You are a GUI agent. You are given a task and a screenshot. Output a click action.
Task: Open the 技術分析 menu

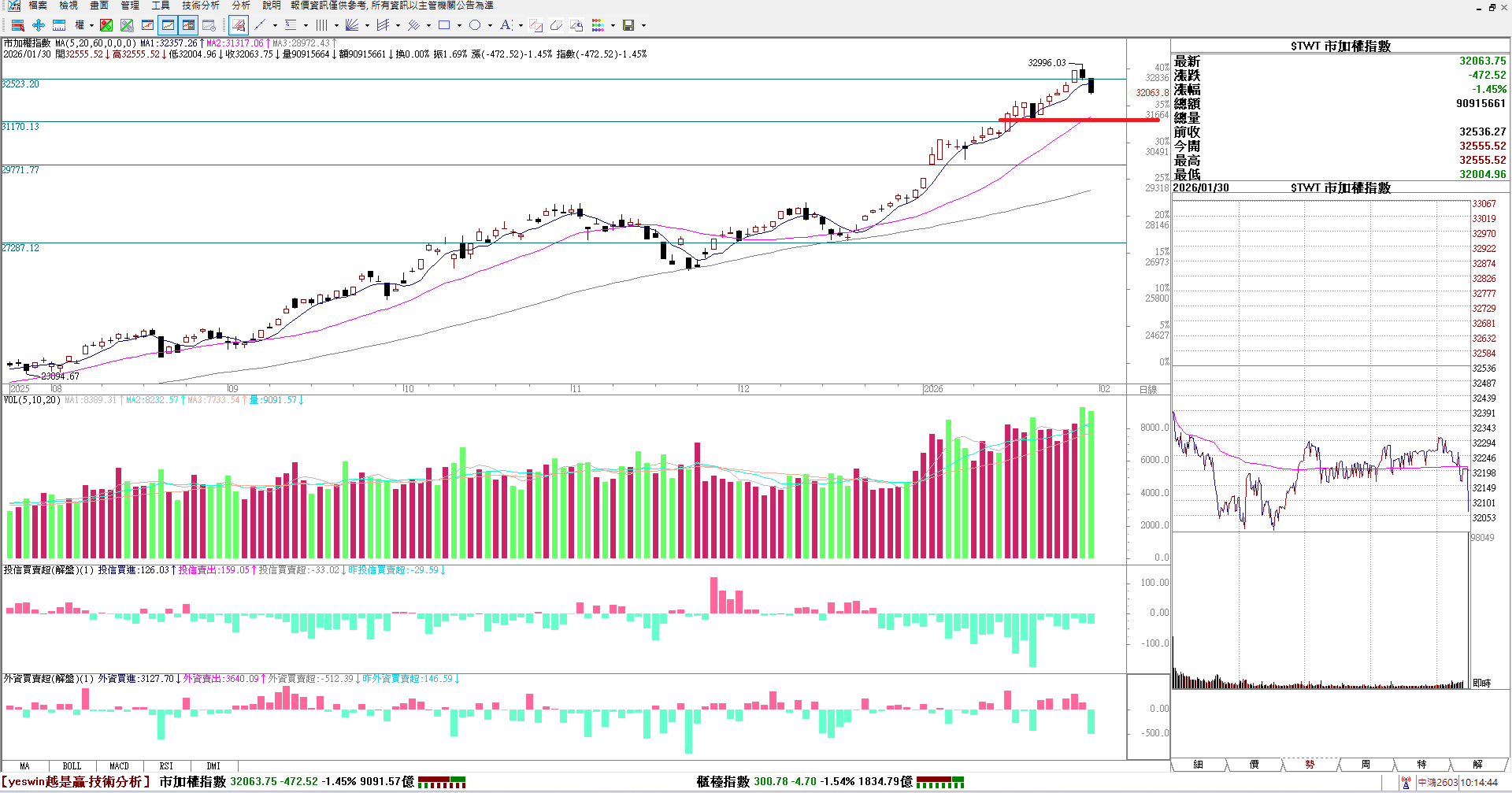pos(200,6)
